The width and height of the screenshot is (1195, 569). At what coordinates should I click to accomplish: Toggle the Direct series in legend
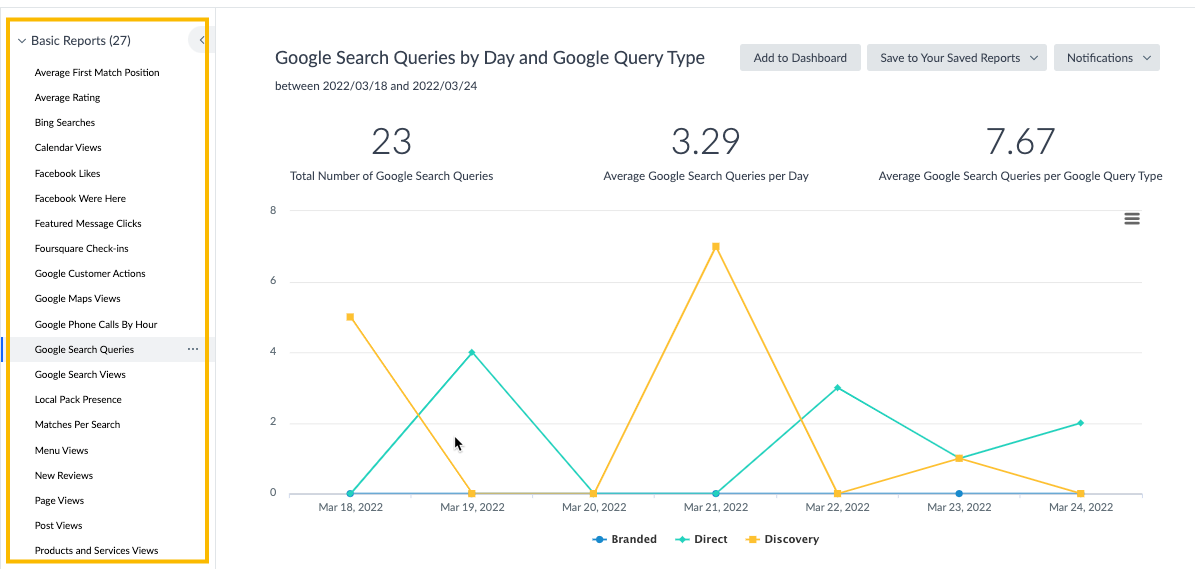point(702,539)
